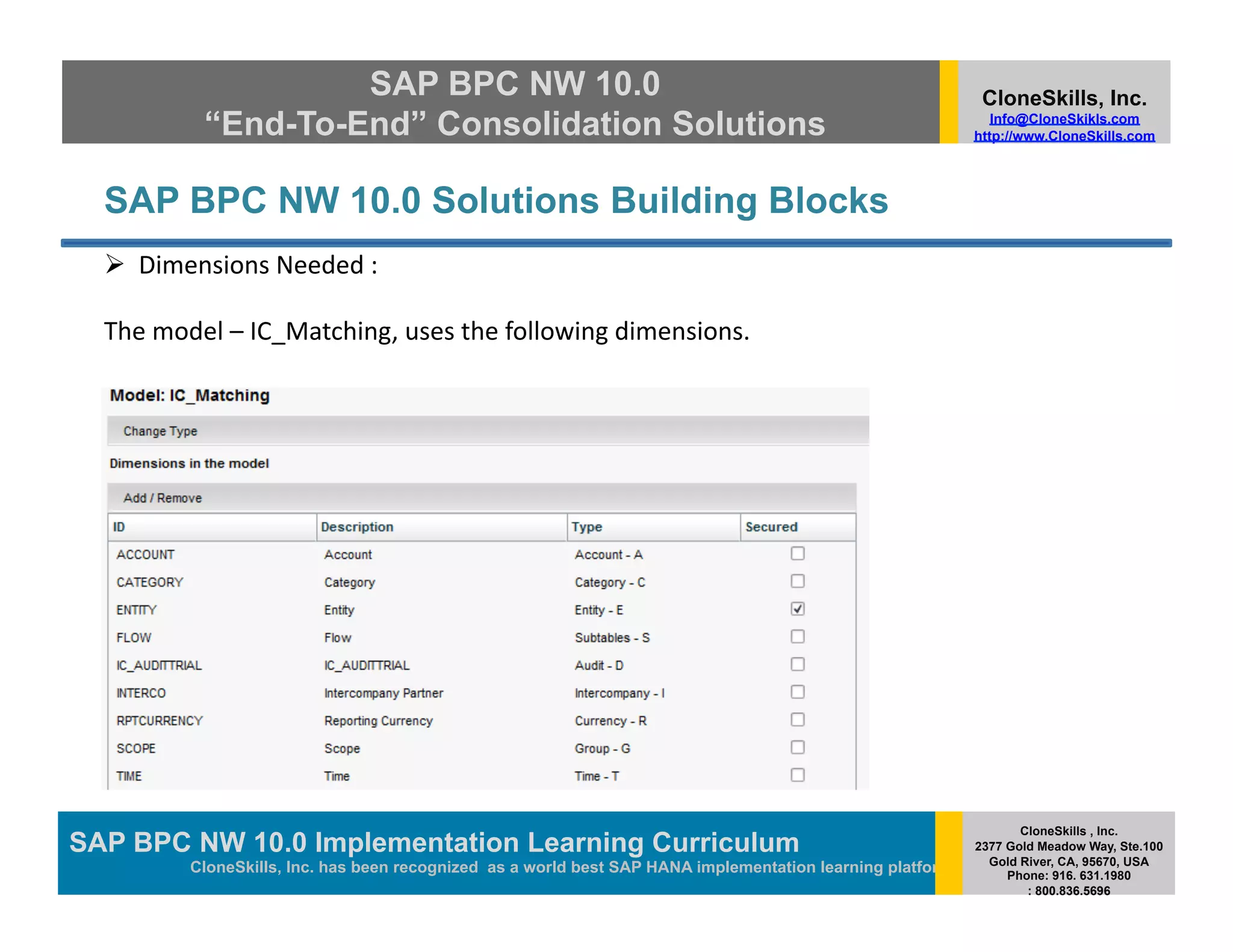Click the Change Type button
1233x952 pixels.
click(160, 431)
